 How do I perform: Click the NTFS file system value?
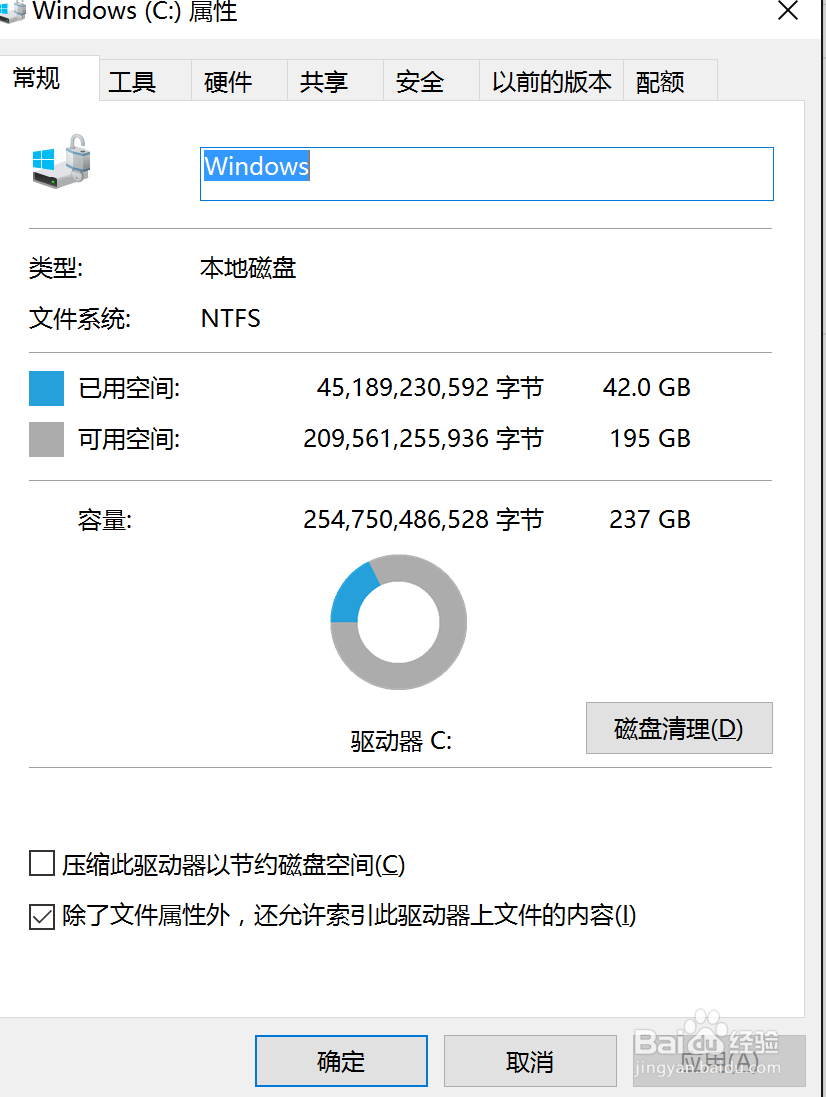point(230,319)
